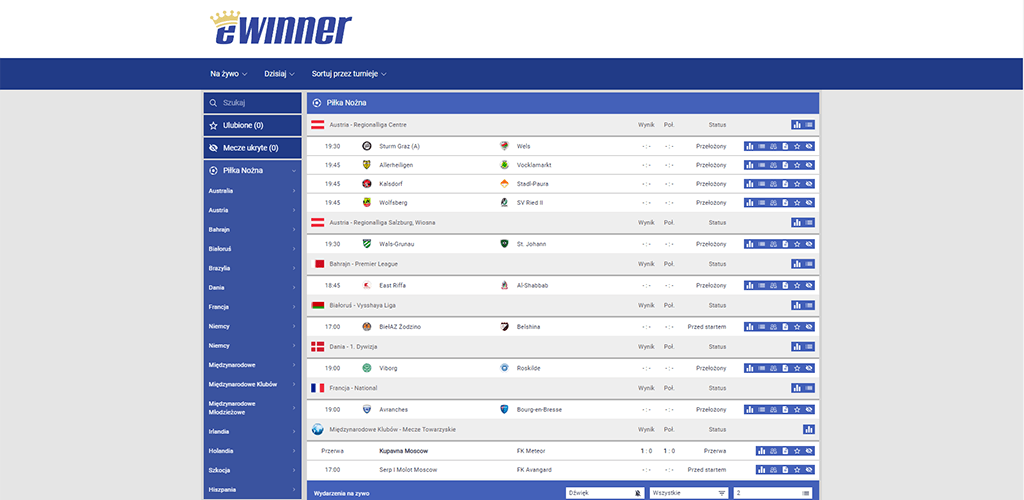The image size is (1024, 500).
Task: Show Mecze ukryte (0) hidden matches
Action: [252, 148]
